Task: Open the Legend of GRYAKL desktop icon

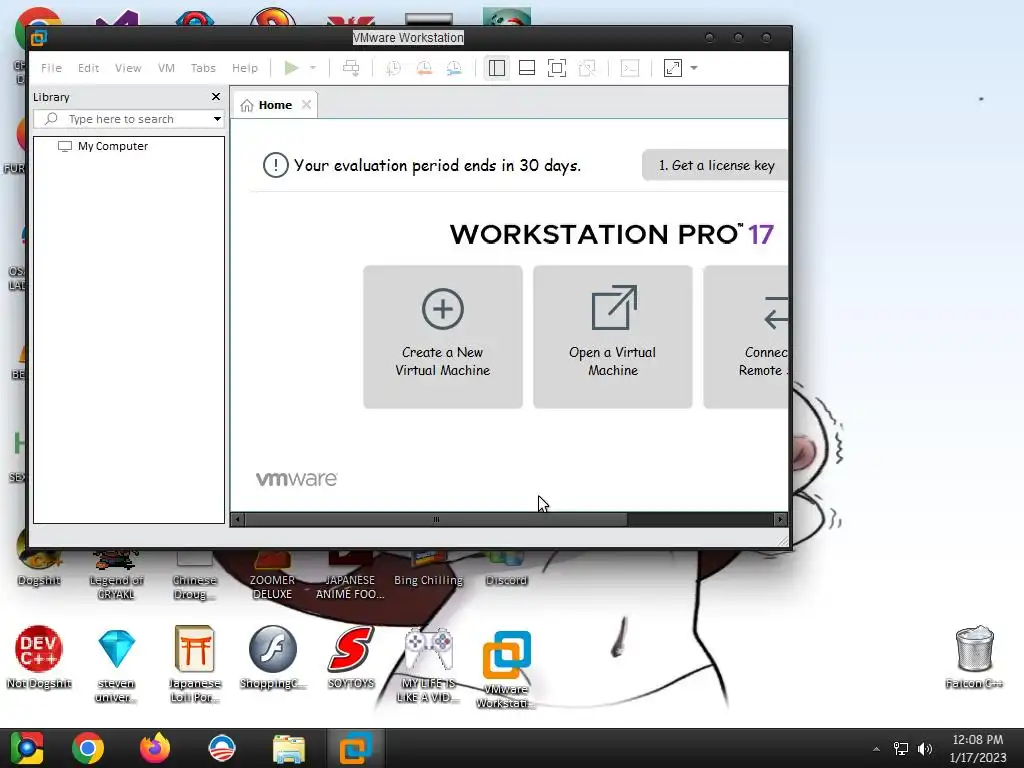Action: 116,575
